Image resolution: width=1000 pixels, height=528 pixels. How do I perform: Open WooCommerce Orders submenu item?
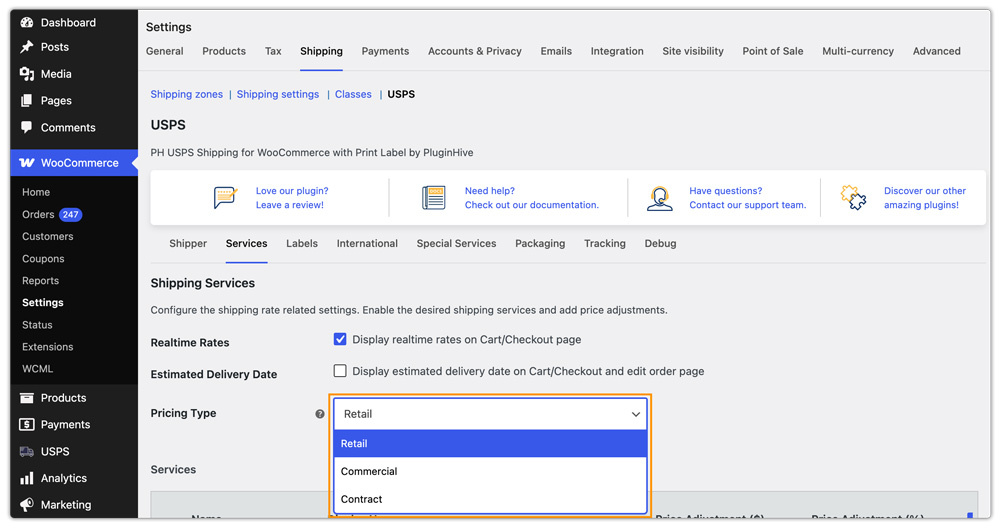(38, 215)
